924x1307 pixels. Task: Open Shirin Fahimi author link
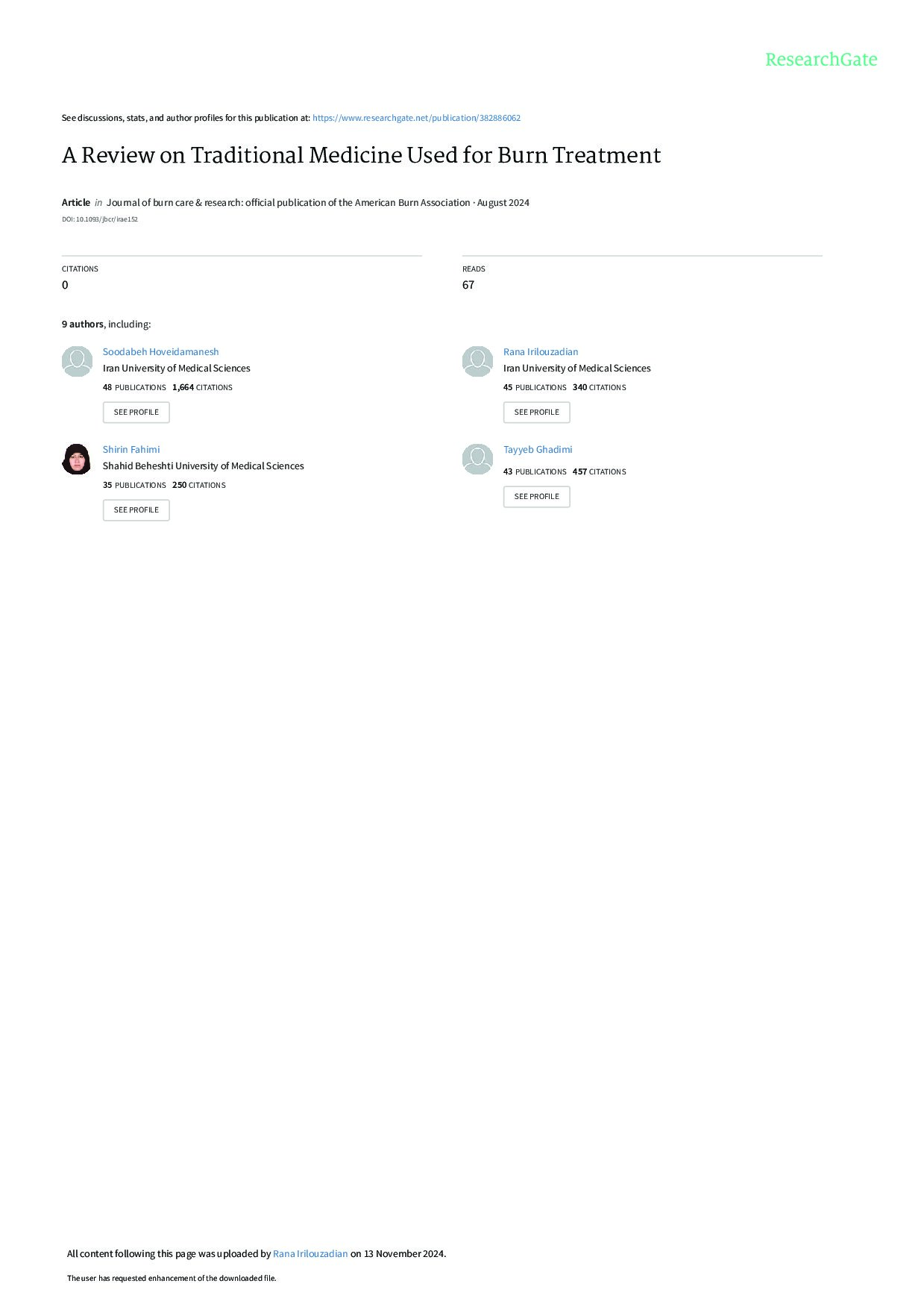(x=131, y=449)
